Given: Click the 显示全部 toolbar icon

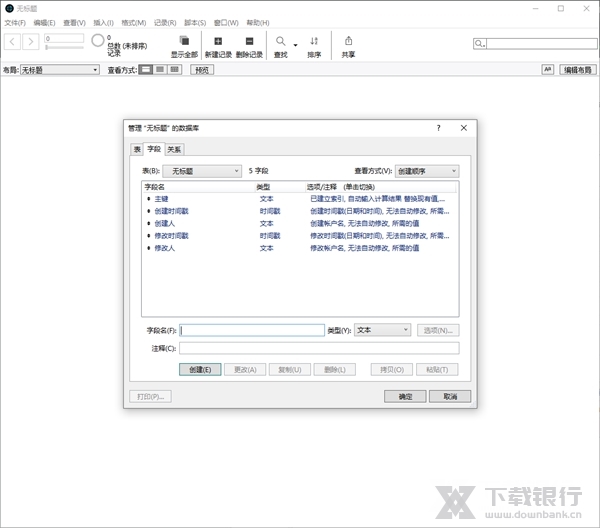Looking at the screenshot, I should coord(184,41).
